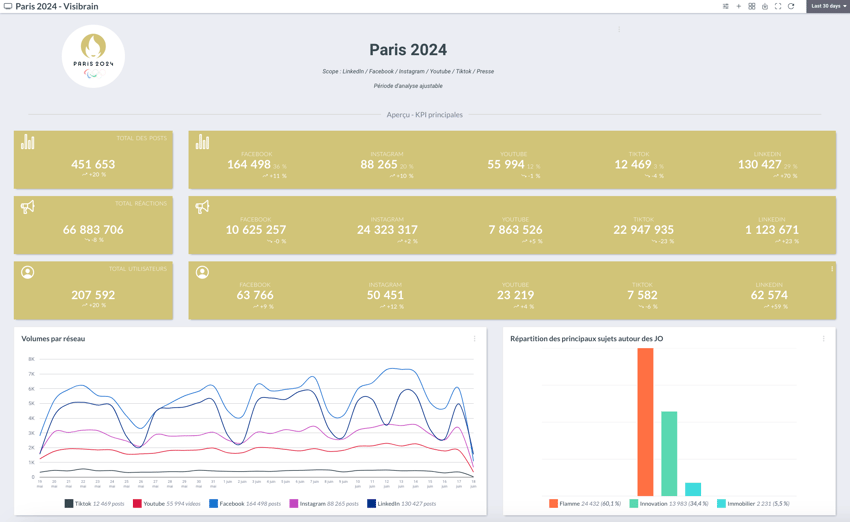Click 'Période d'analyse ajustable' text
Viewport: 850px width, 522px height.
point(408,86)
